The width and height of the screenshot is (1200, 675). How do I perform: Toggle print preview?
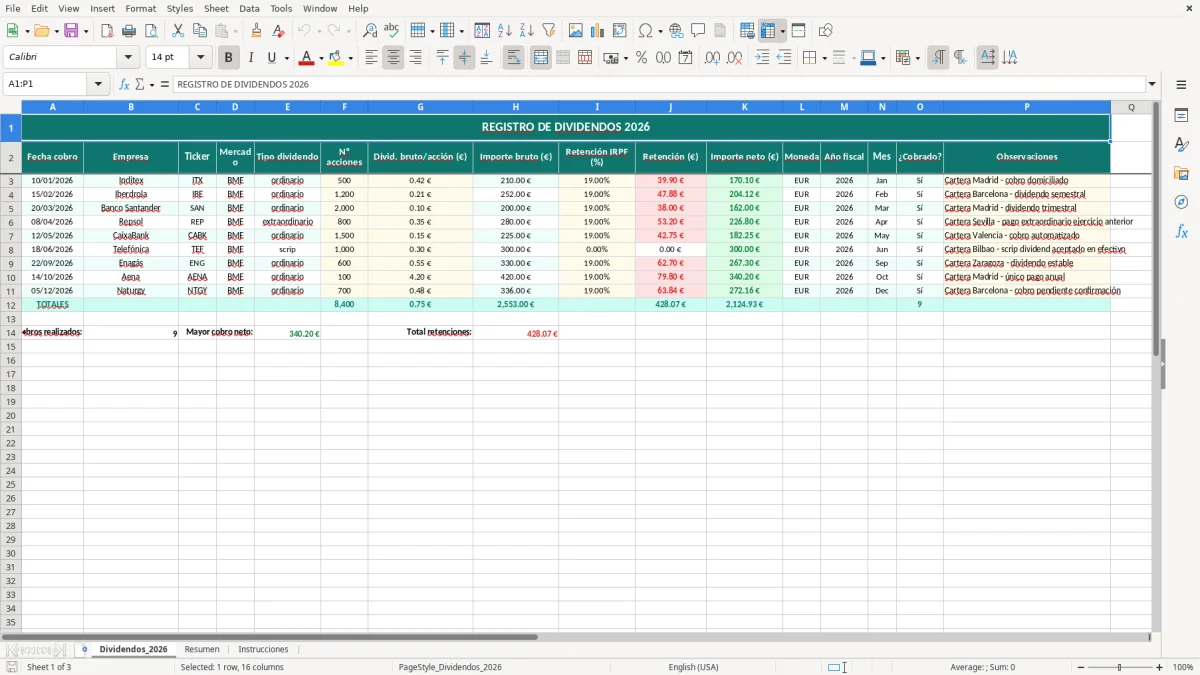[x=151, y=31]
